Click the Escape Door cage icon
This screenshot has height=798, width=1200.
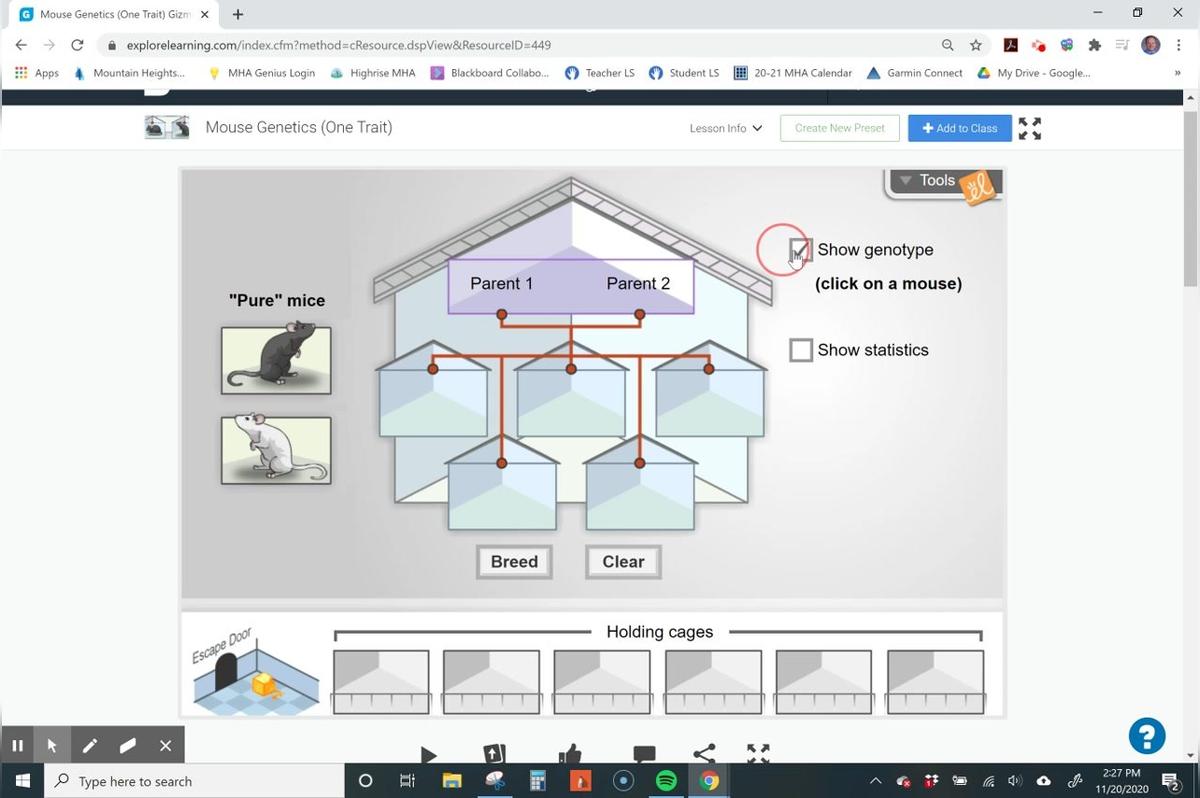[255, 671]
